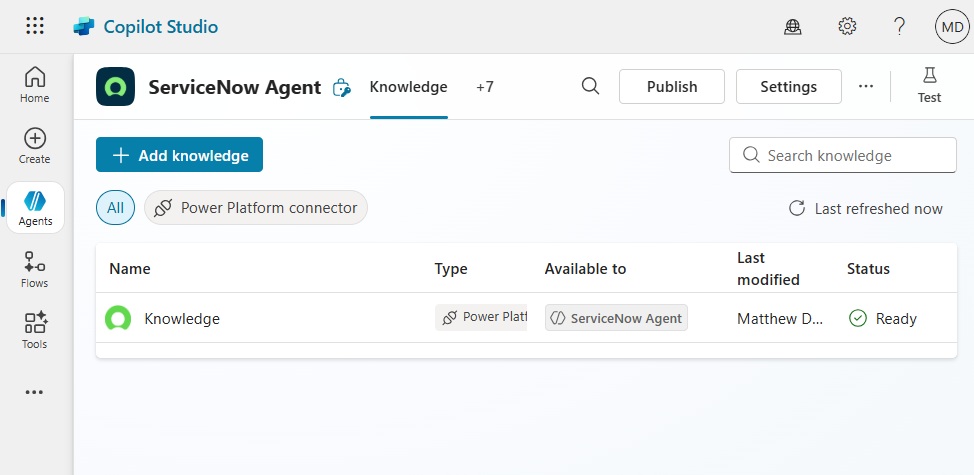Open the Create page from sidebar

click(x=35, y=147)
